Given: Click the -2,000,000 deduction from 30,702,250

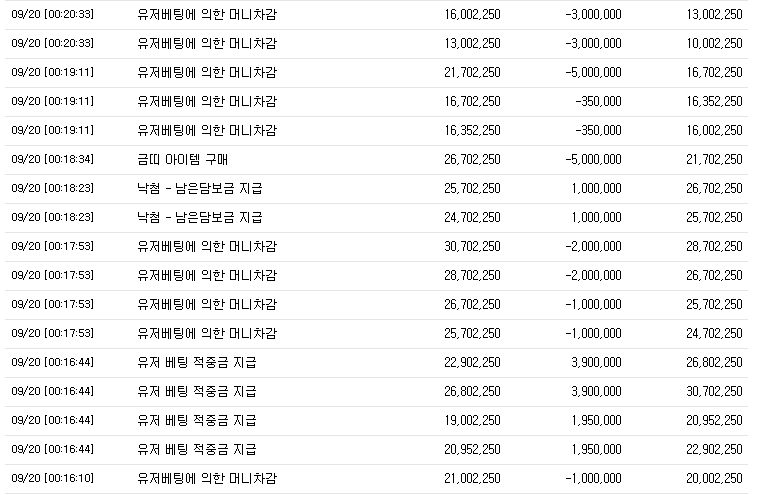Looking at the screenshot, I should (593, 247).
